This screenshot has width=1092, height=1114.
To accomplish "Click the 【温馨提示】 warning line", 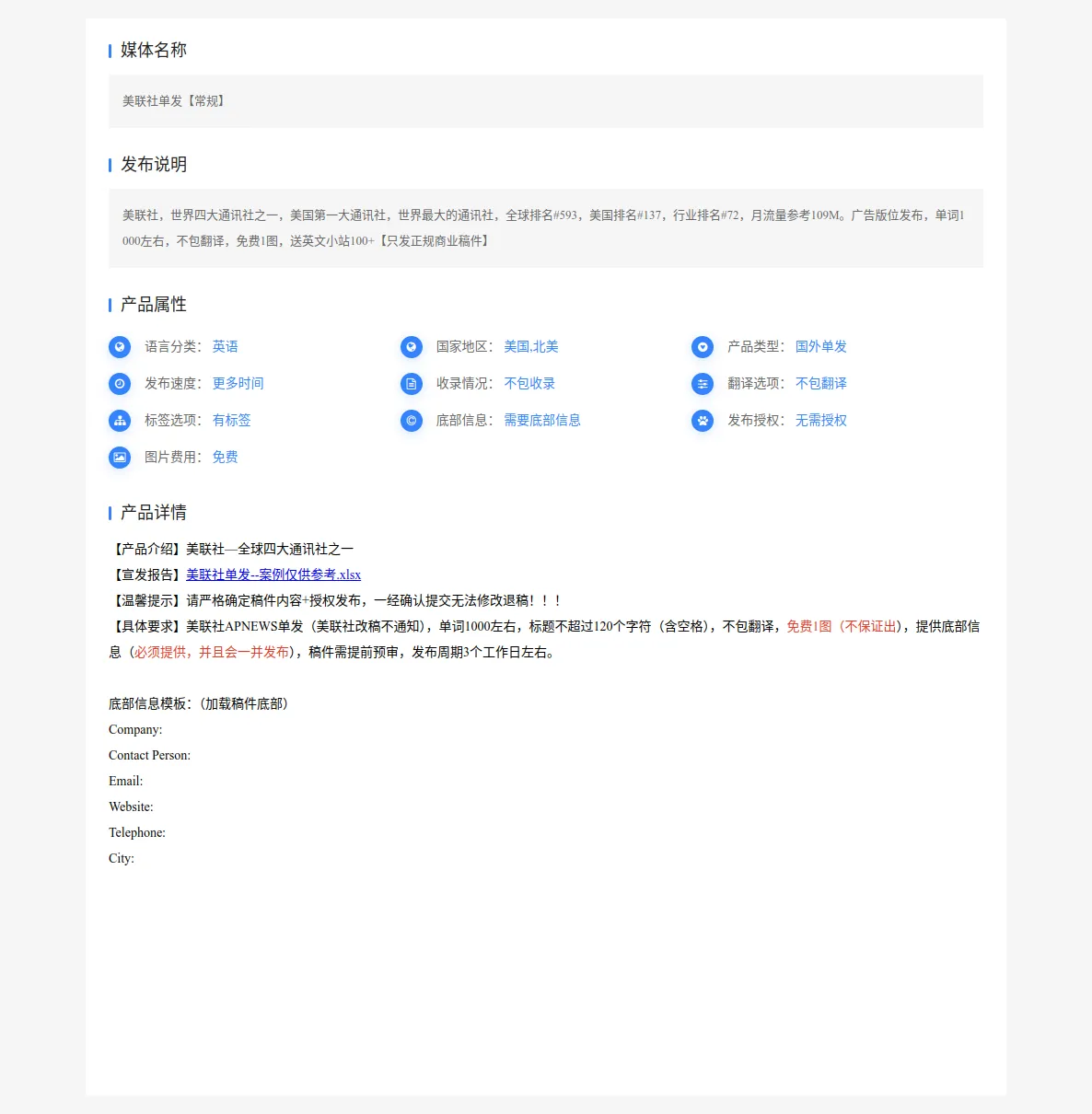I will [335, 600].
